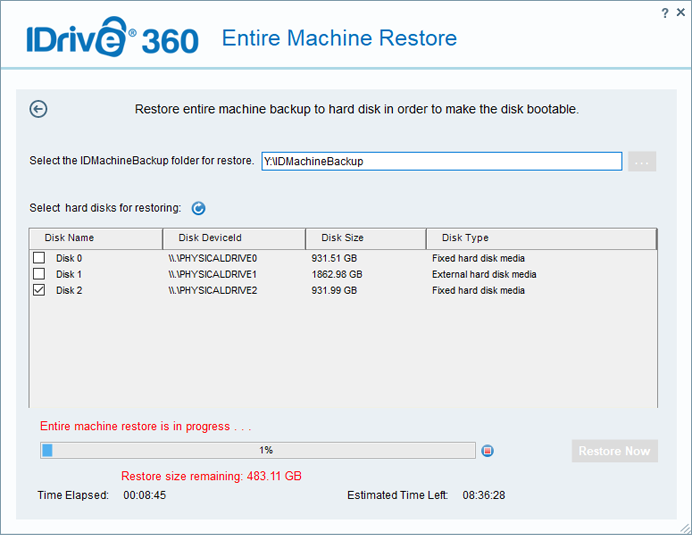Select the \\.\PHYSICALDRIVE2 device cell
Image resolution: width=692 pixels, height=535 pixels.
pyautogui.click(x=212, y=290)
